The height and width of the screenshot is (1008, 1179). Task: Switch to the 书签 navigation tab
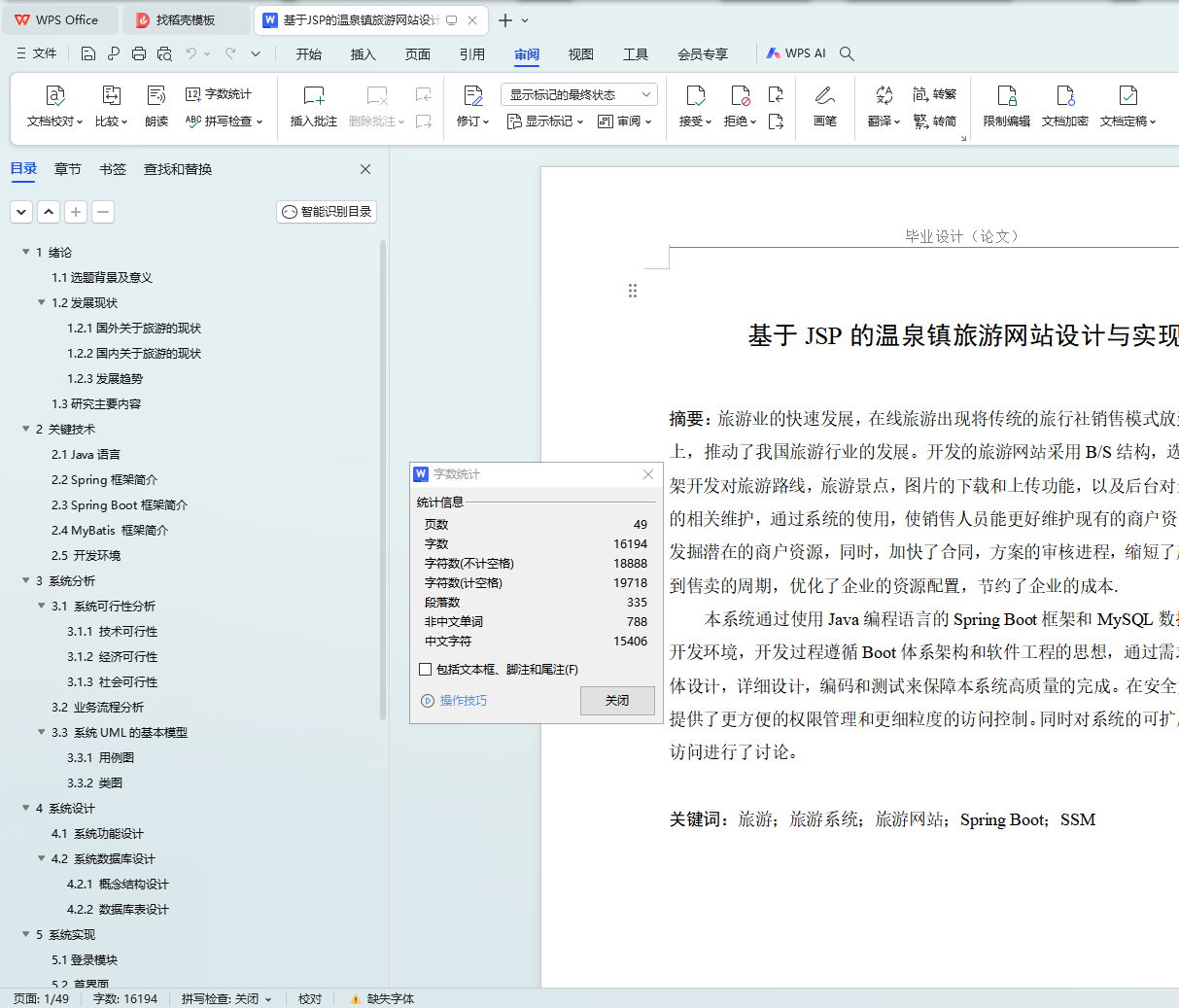click(113, 169)
